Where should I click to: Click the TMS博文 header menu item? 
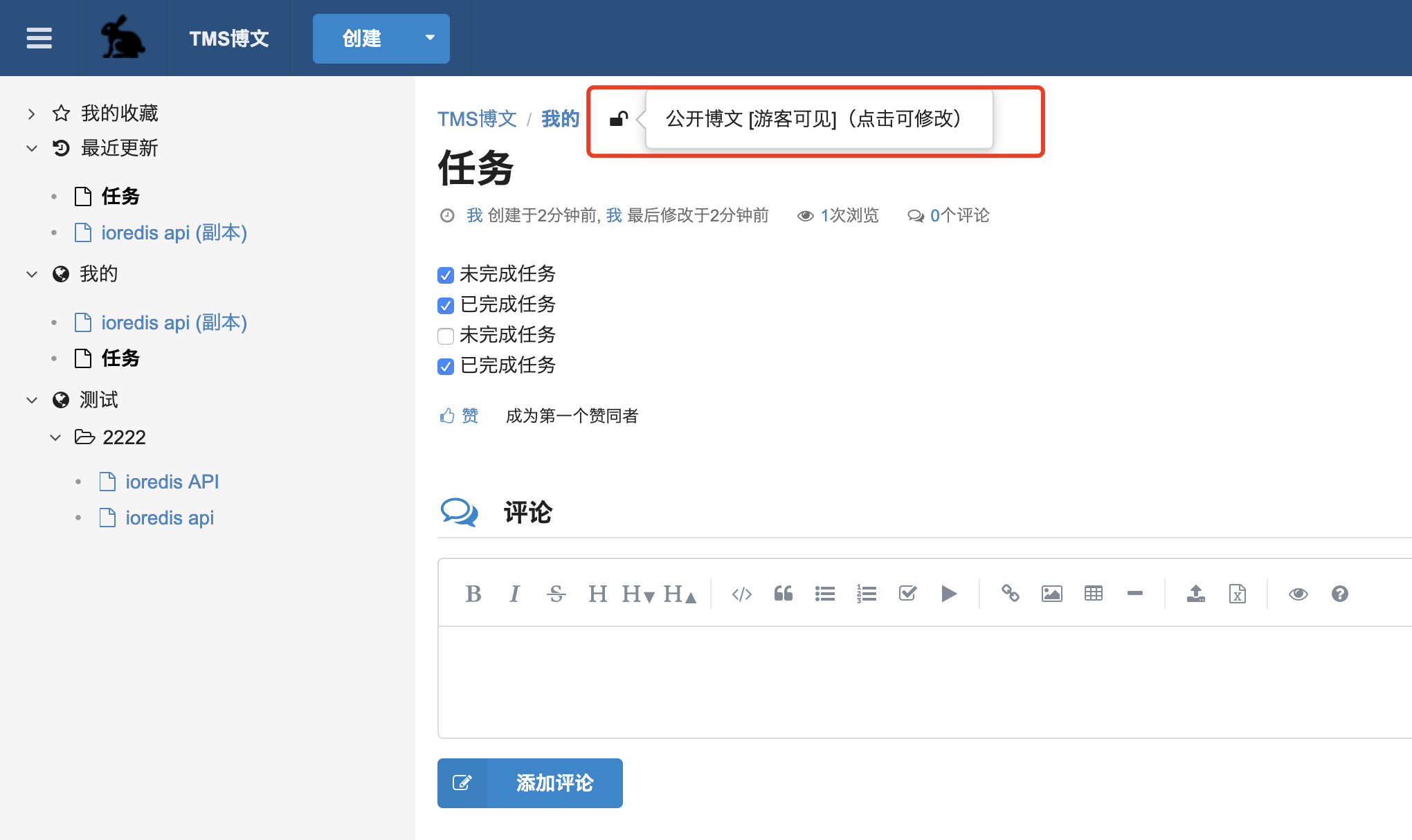pyautogui.click(x=229, y=38)
